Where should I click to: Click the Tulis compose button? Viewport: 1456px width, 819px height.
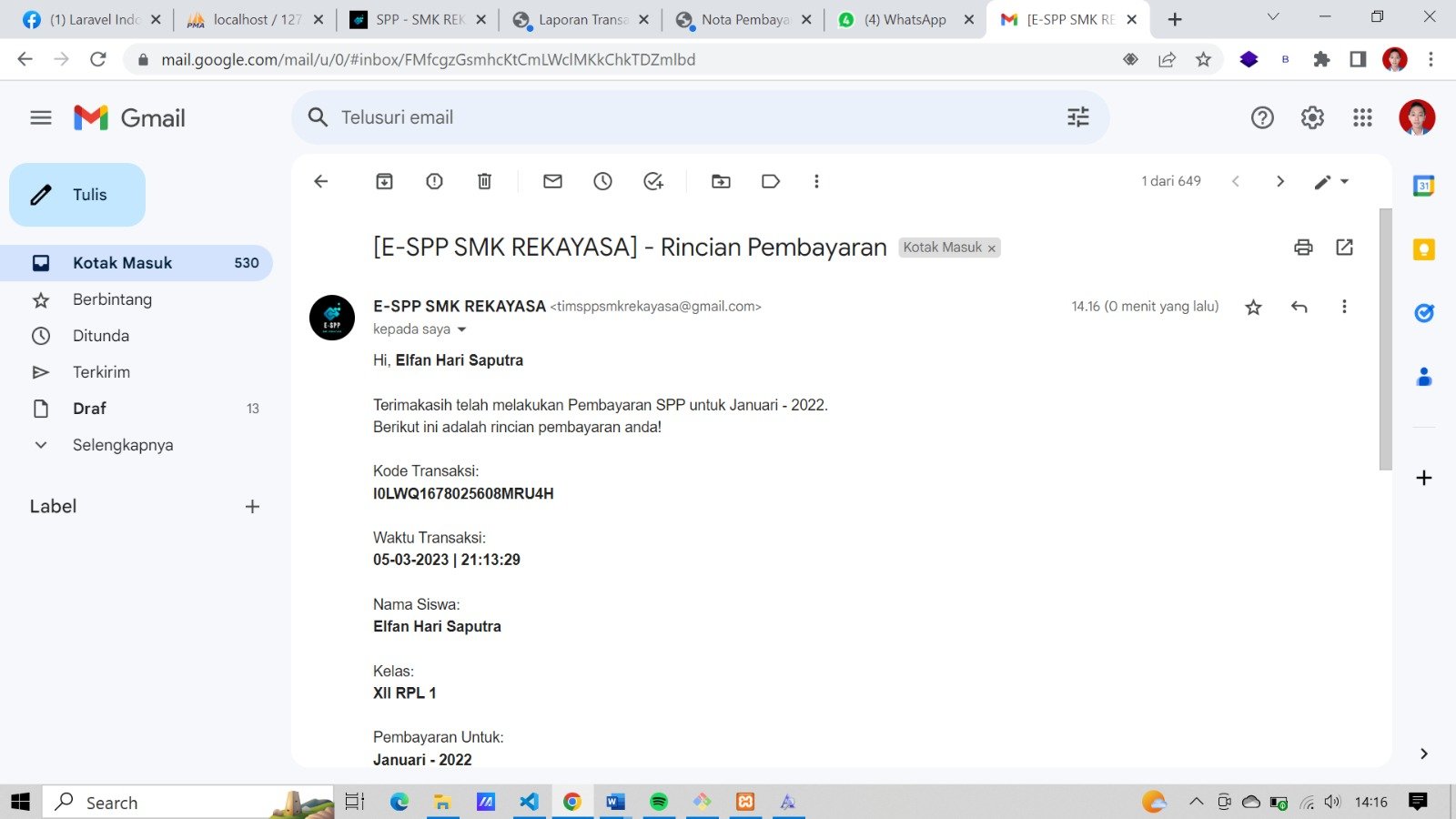[x=77, y=195]
